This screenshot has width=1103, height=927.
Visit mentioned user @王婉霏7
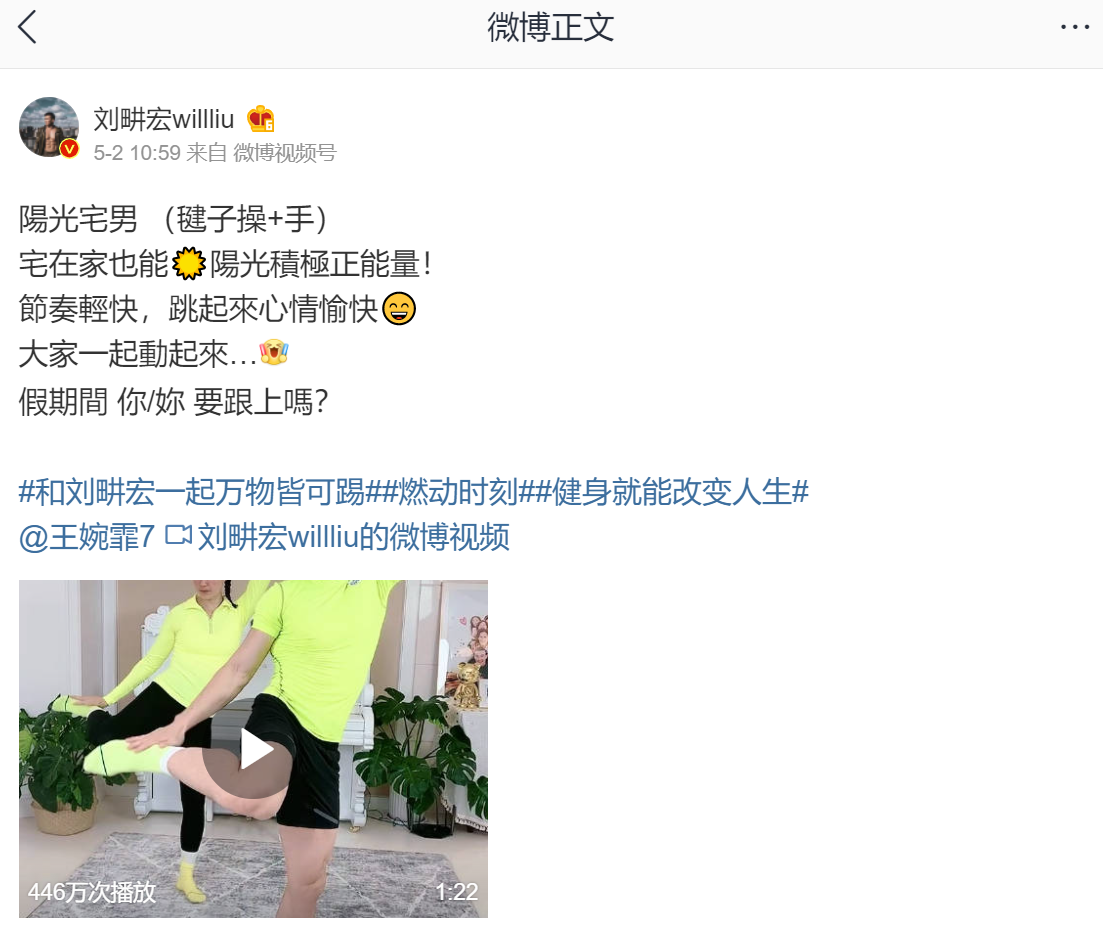click(87, 537)
